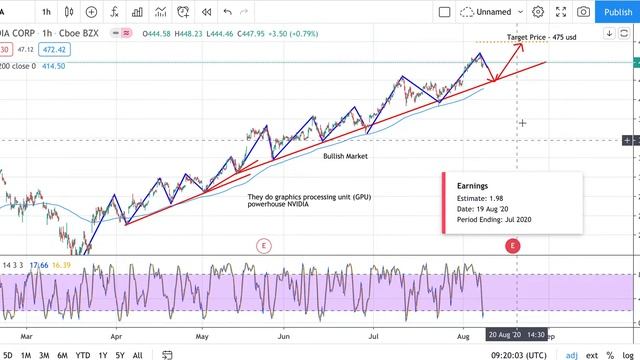Screen dimensions: 640x360
Task: Click the outlined earnings E marker near June
Action: [264, 246]
